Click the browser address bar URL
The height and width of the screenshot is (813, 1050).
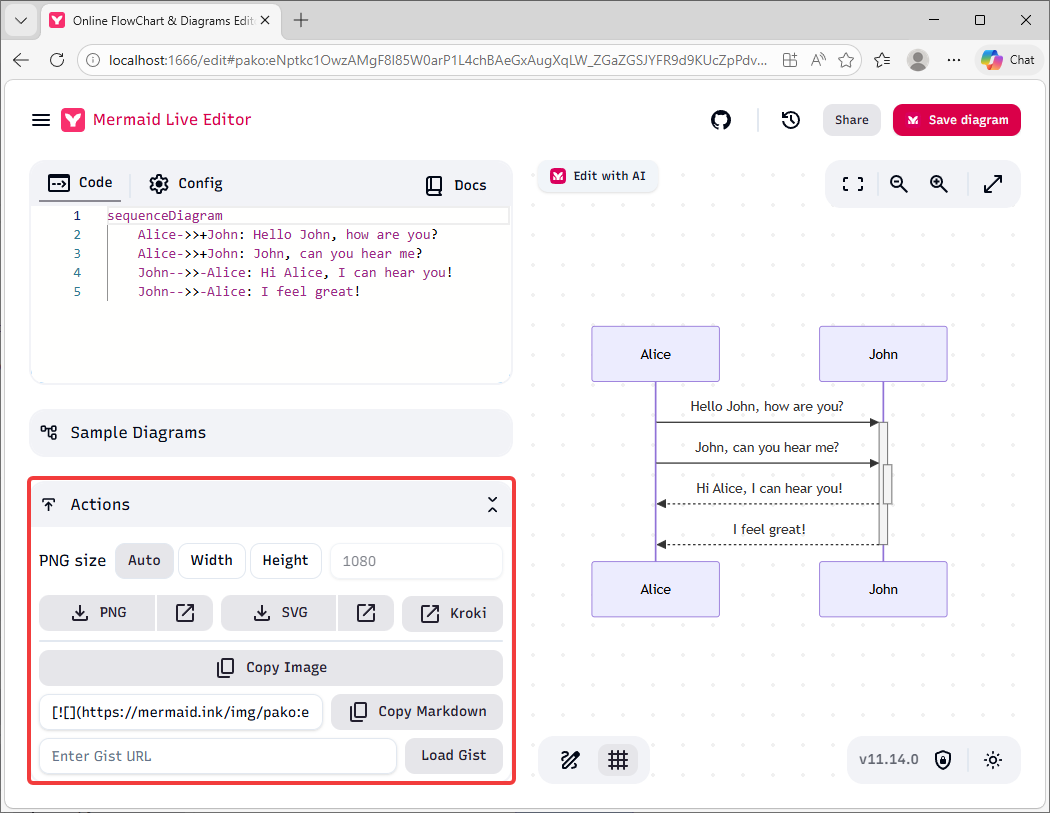click(438, 60)
